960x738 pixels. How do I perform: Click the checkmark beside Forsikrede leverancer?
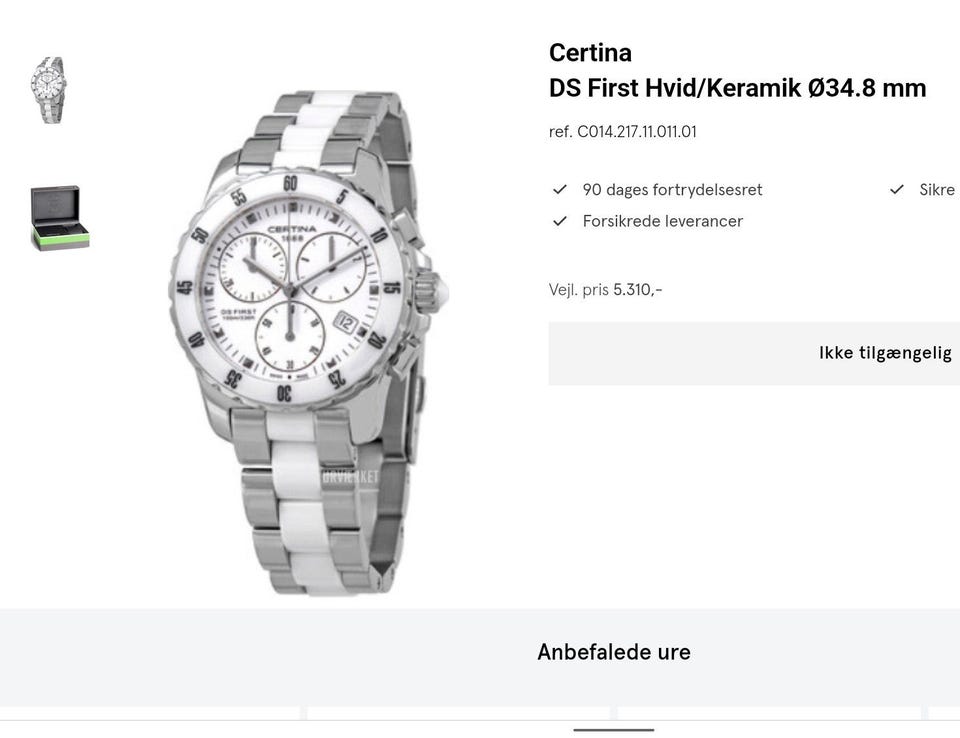pyautogui.click(x=560, y=220)
